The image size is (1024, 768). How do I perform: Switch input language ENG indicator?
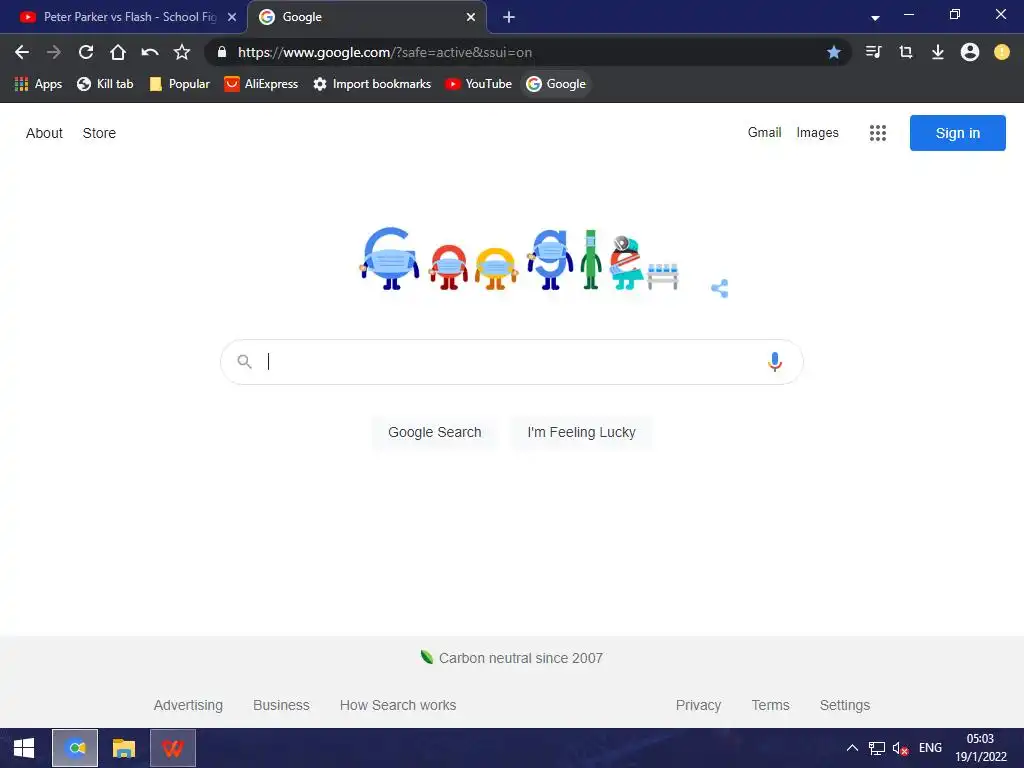click(930, 748)
